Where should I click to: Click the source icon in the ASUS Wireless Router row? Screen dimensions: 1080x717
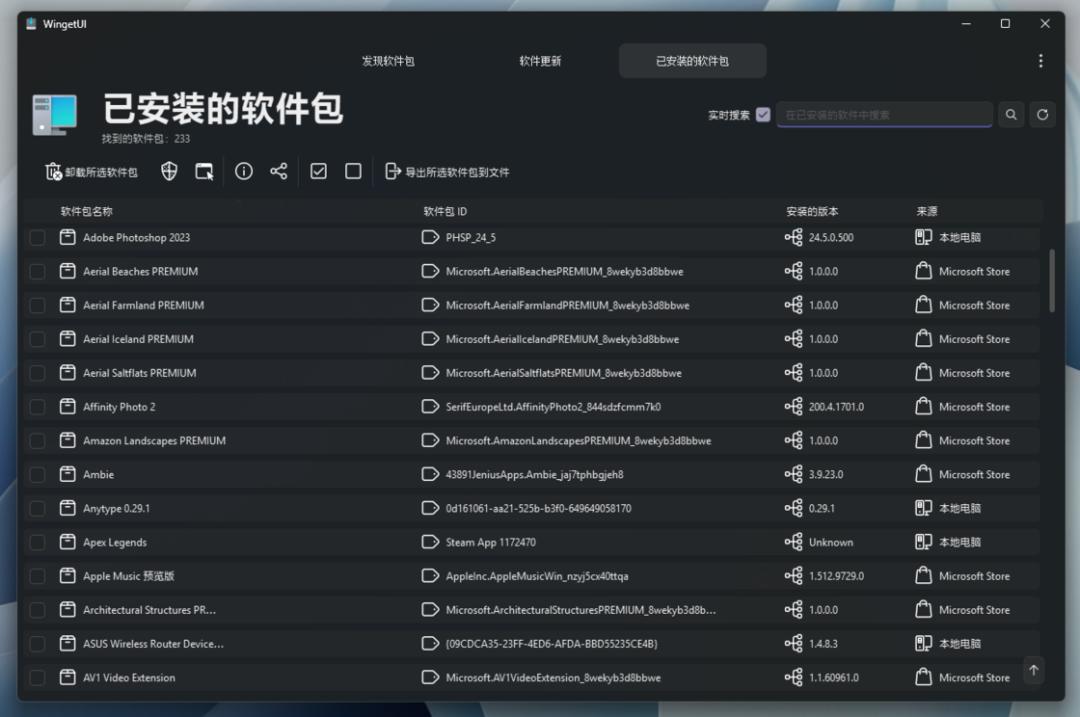point(923,644)
